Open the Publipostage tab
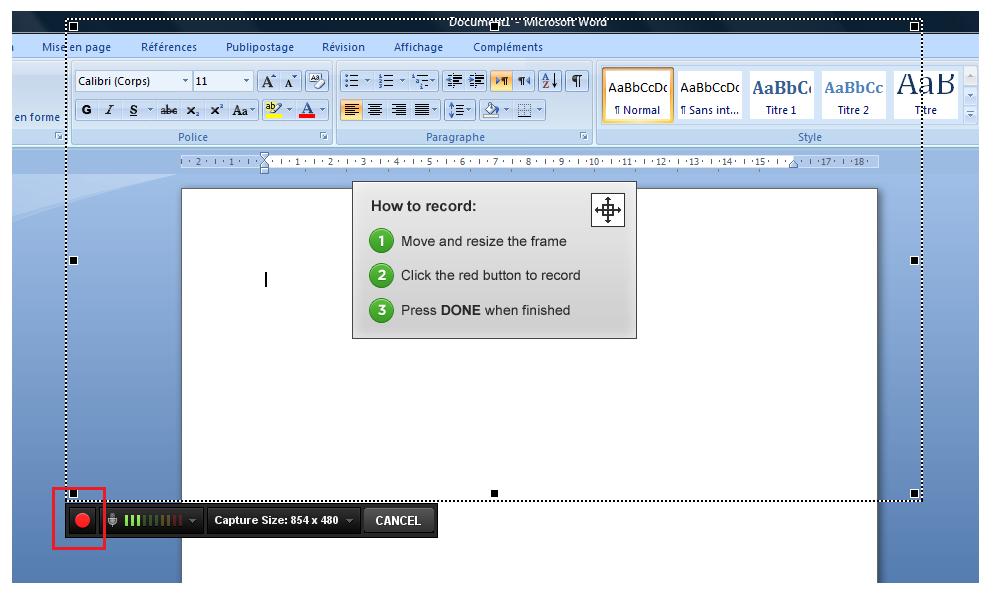 tap(260, 47)
